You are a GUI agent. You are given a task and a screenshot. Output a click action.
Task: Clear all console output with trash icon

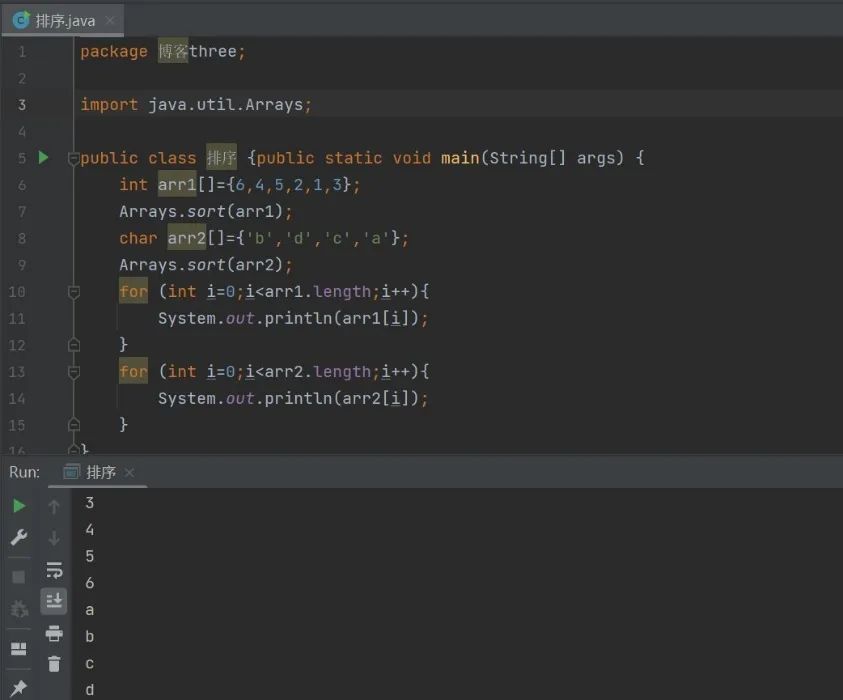pos(54,664)
